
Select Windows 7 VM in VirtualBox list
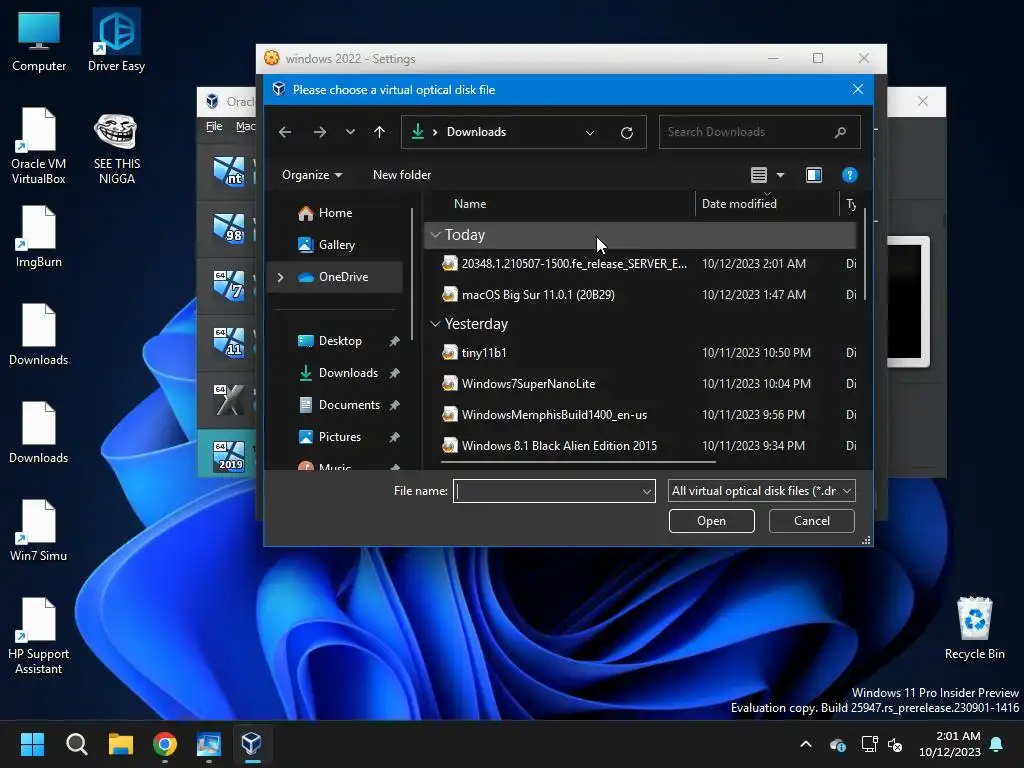pyautogui.click(x=227, y=285)
